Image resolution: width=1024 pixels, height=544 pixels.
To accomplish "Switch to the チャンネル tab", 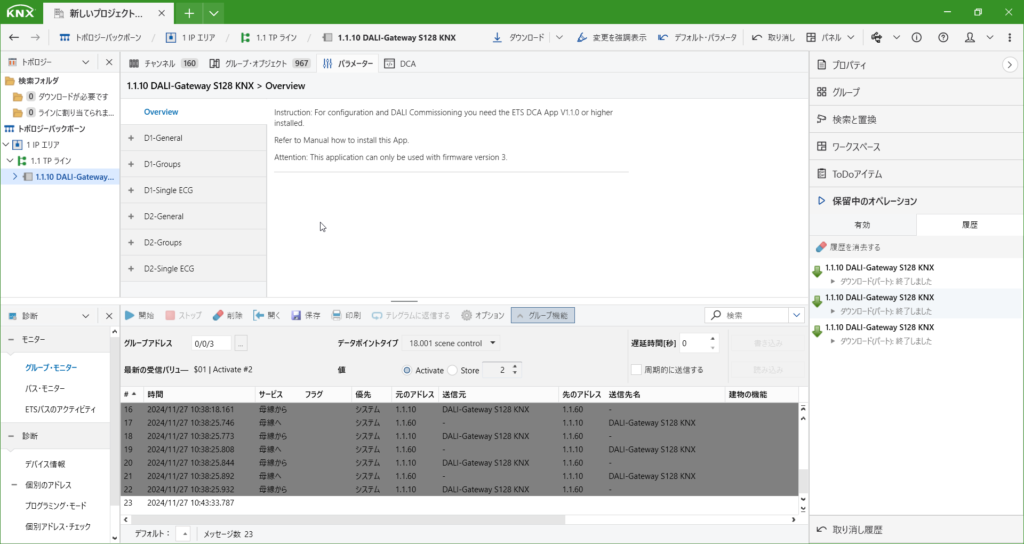I will coord(163,64).
